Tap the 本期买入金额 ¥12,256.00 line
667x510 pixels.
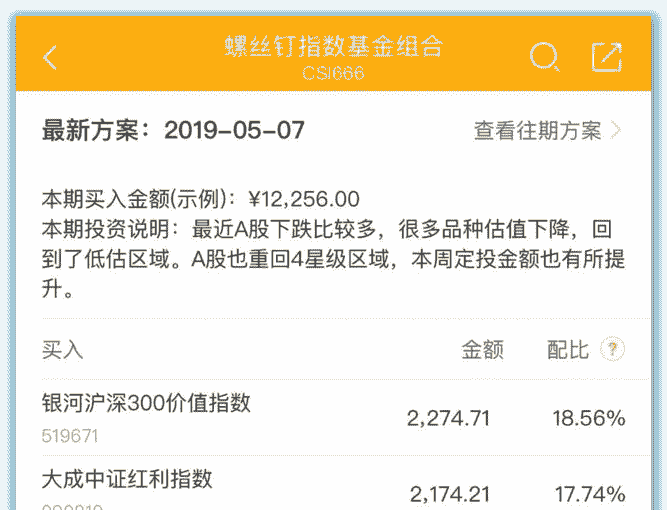200,199
